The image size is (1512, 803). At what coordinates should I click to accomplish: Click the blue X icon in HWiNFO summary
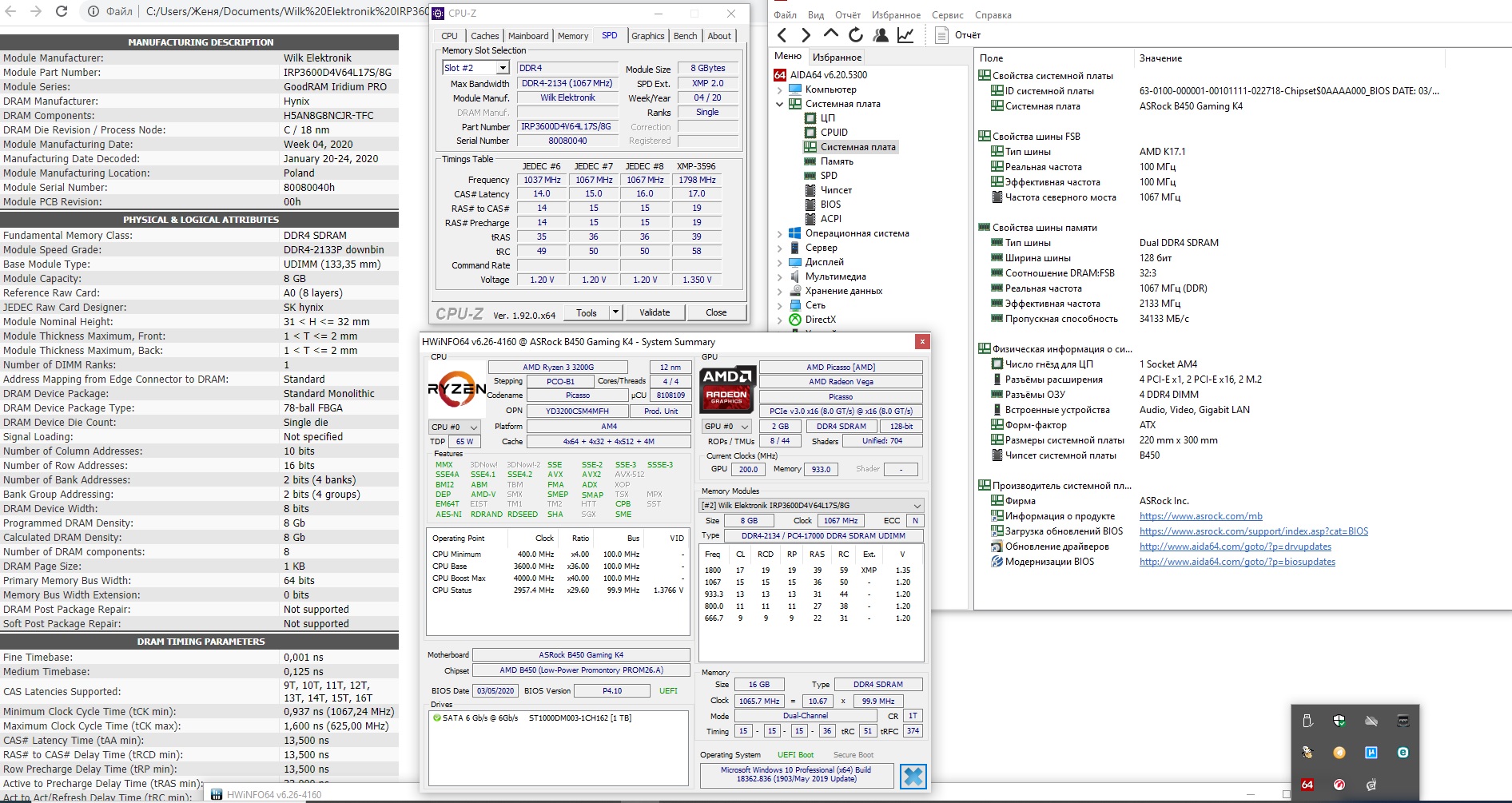coord(913,776)
